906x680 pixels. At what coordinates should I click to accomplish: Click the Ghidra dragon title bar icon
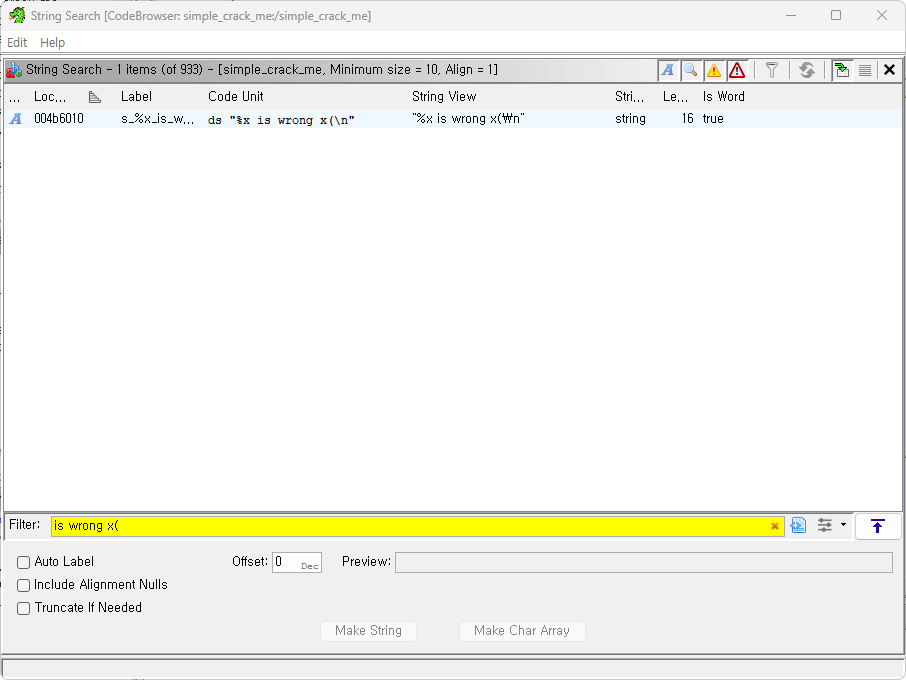point(17,16)
